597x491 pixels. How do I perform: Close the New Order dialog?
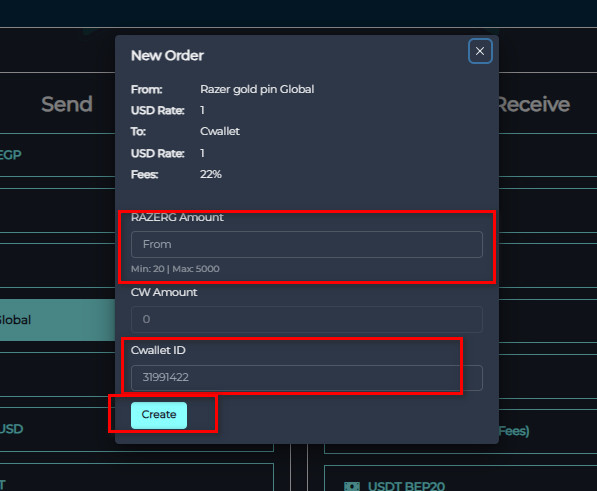point(480,51)
